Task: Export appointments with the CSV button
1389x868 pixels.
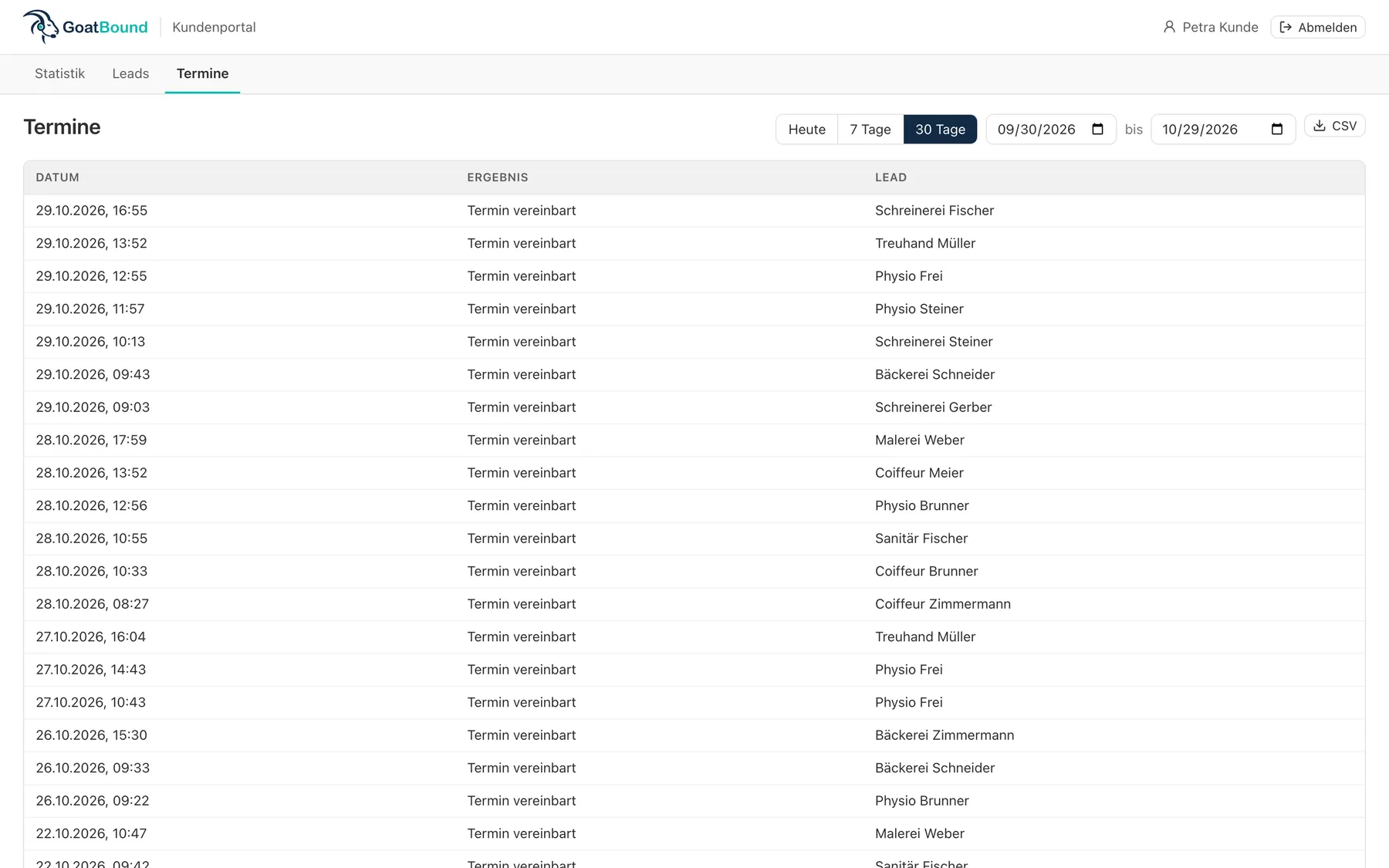Action: coord(1335,126)
